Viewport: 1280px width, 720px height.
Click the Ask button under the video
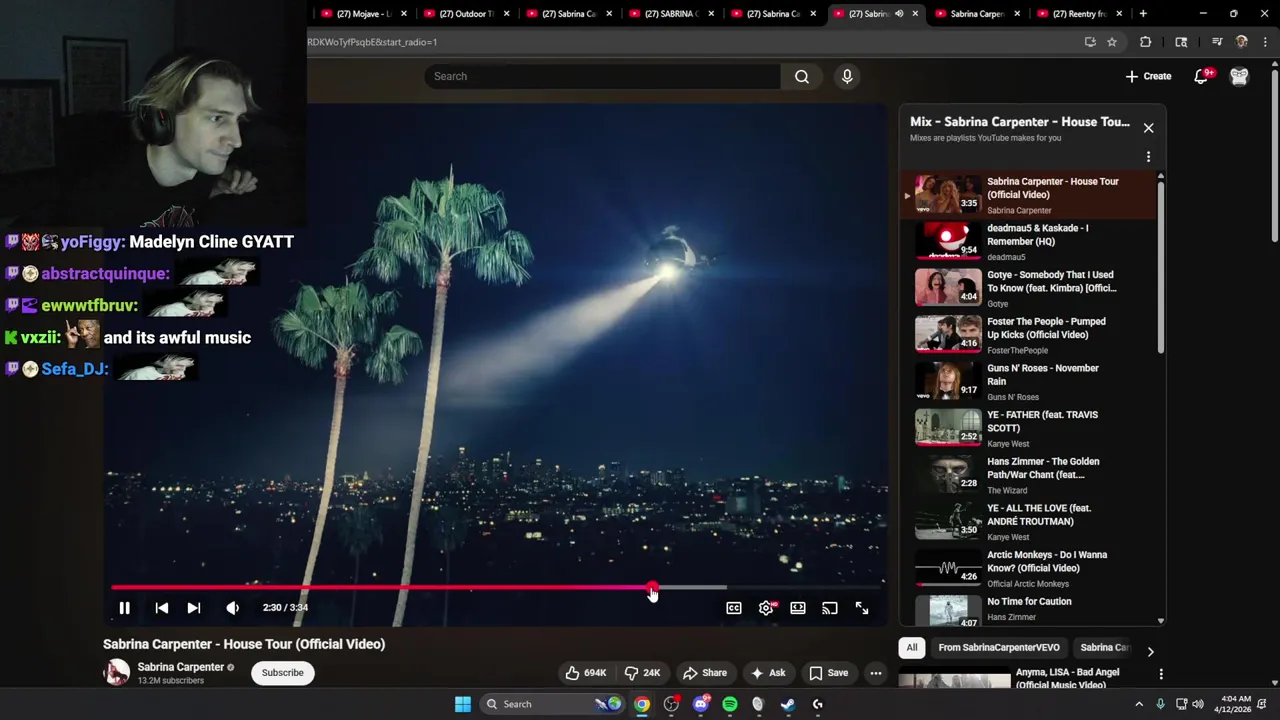(768, 673)
